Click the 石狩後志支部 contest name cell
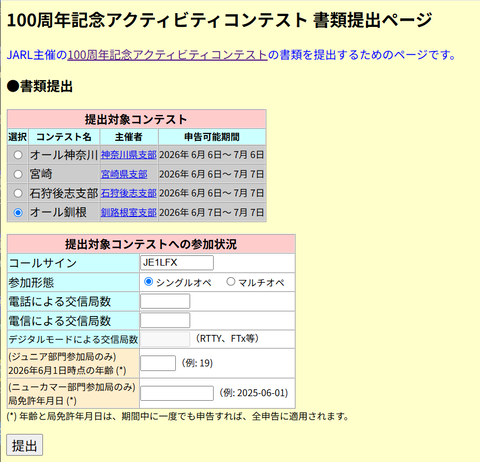480x462 pixels. [x=64, y=193]
